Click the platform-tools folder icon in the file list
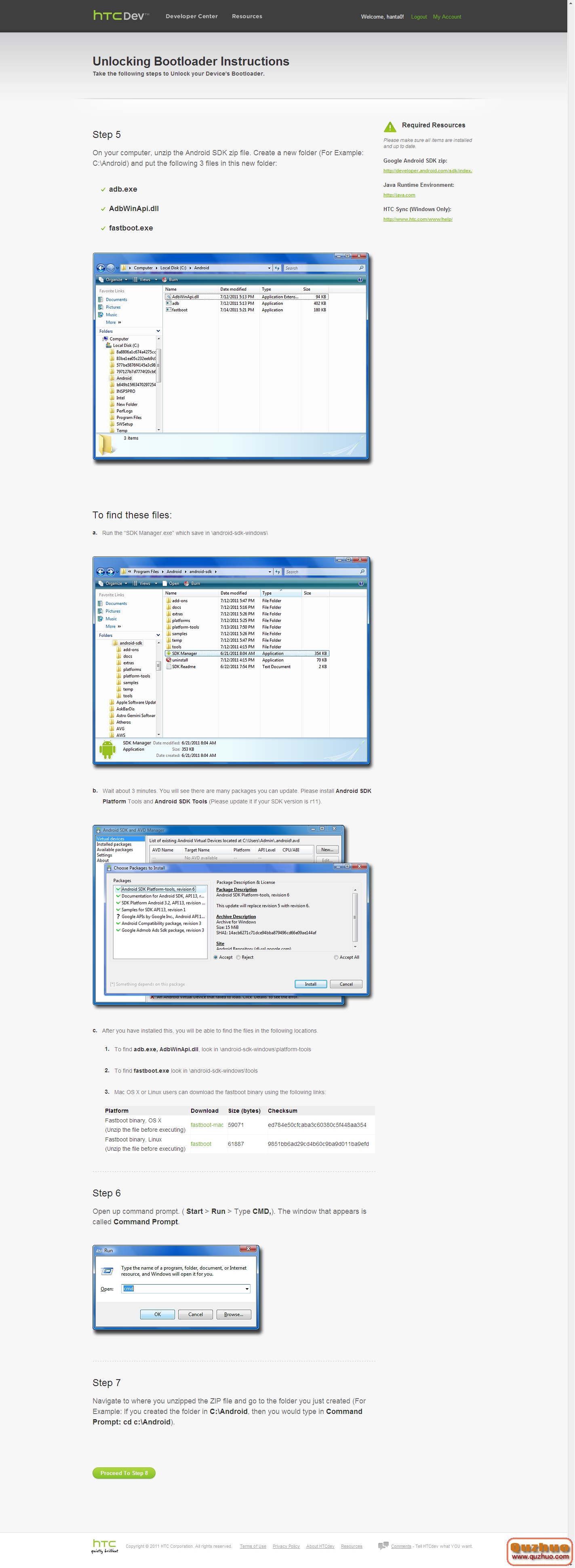 pyautogui.click(x=168, y=627)
